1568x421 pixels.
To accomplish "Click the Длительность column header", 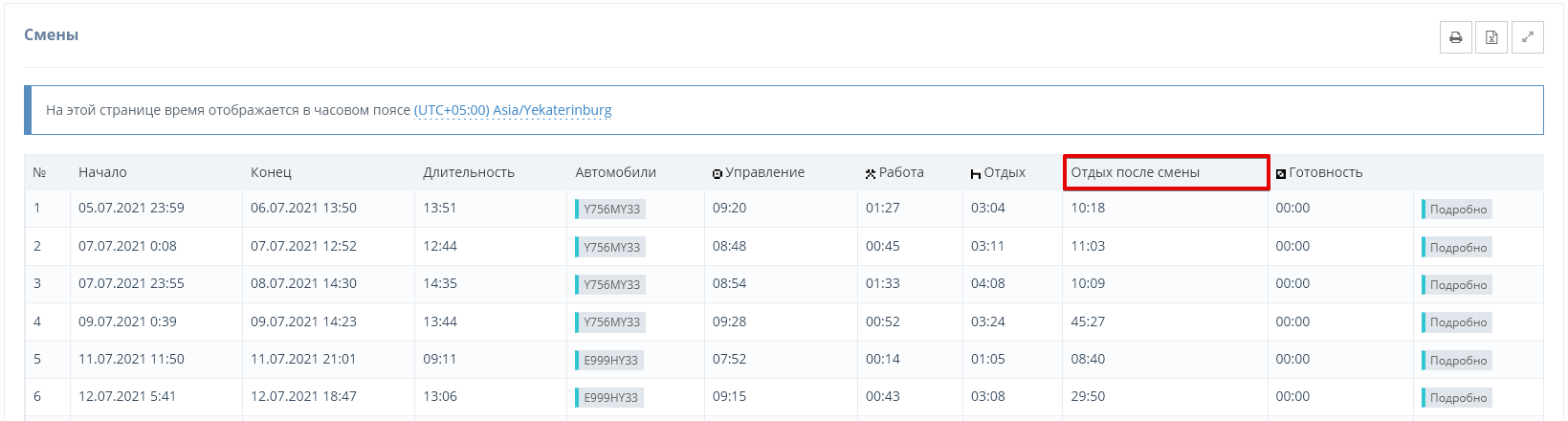I will (469, 173).
